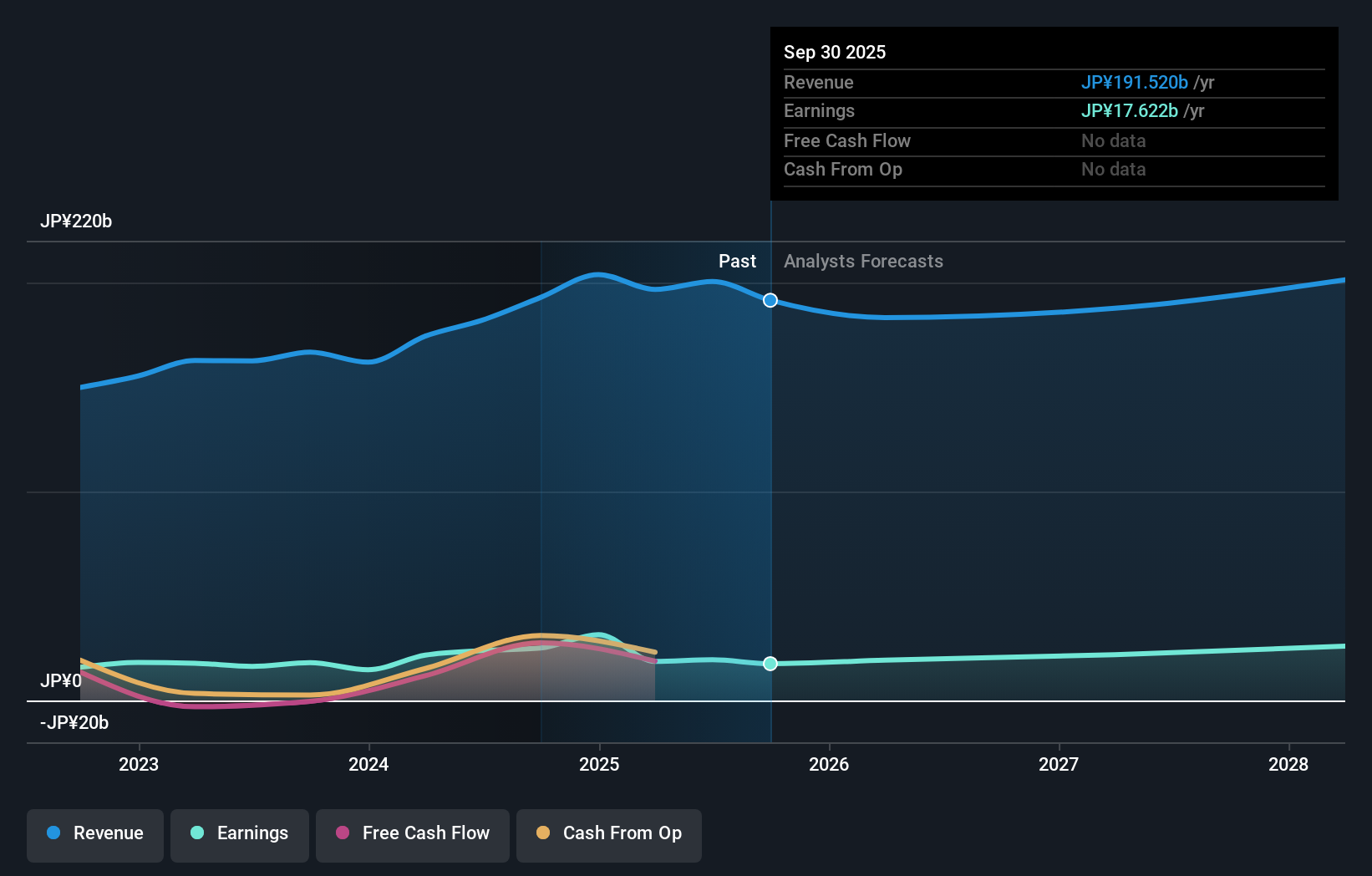
Task: Click the blue Revenue dot in the legend
Action: point(55,833)
